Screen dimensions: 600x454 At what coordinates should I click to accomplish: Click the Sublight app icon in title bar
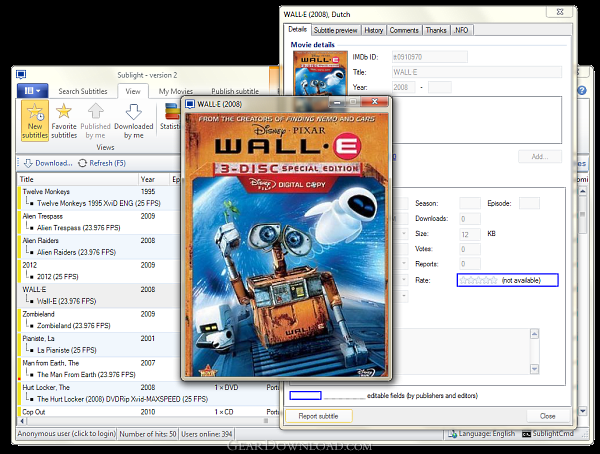click(21, 75)
